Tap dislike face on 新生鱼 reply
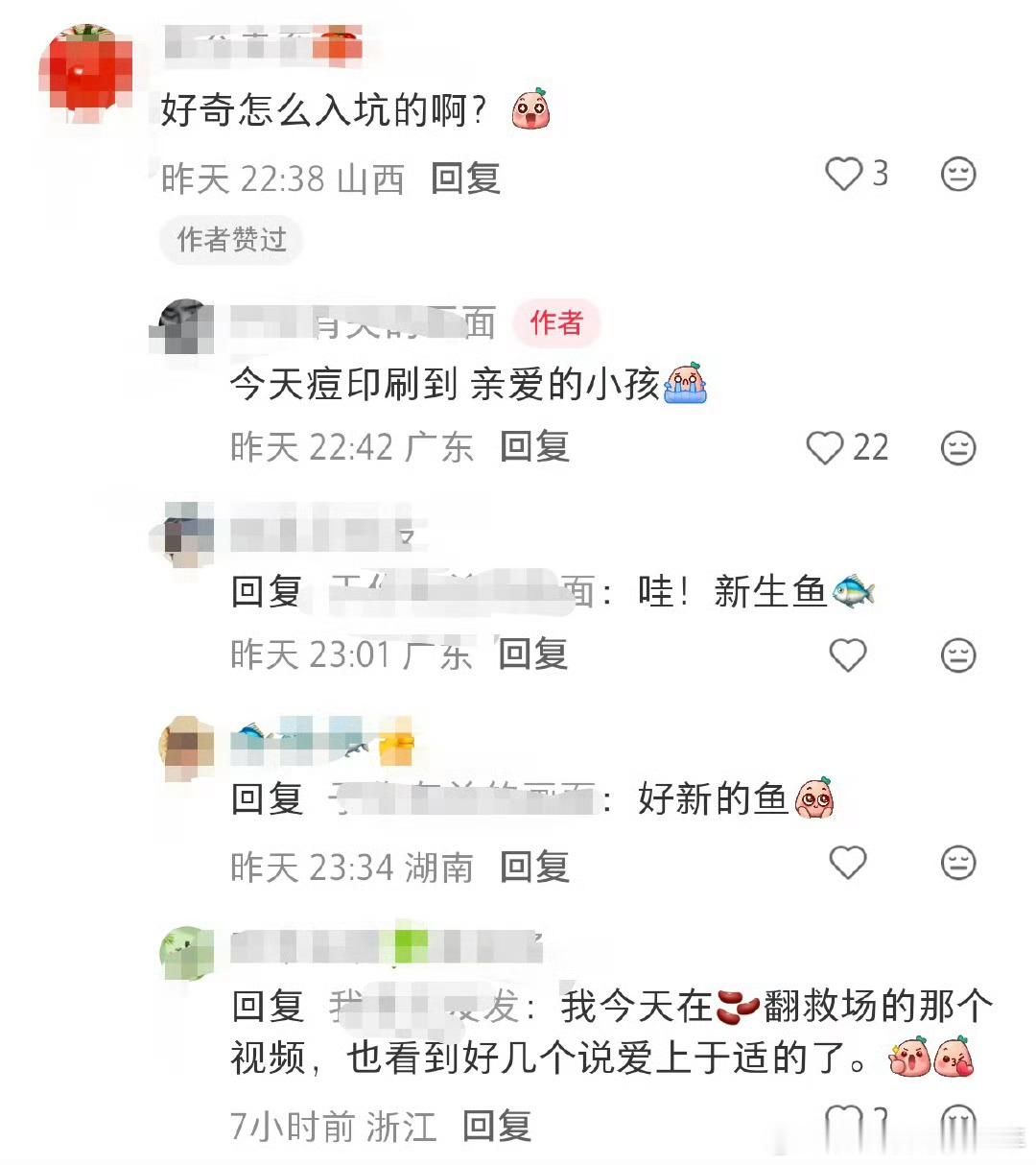The image size is (1036, 1165). tap(957, 655)
